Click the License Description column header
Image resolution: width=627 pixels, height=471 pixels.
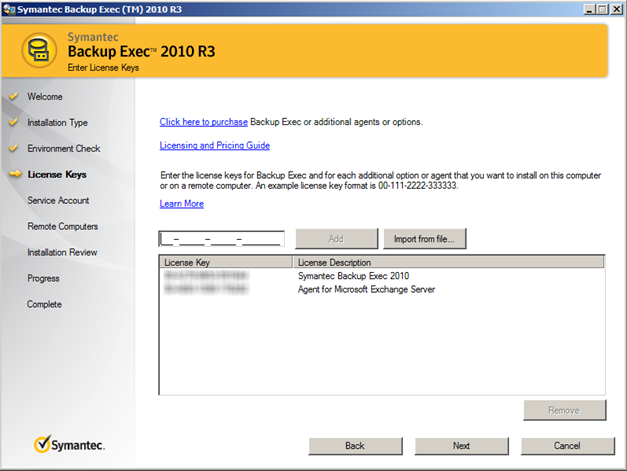449,262
